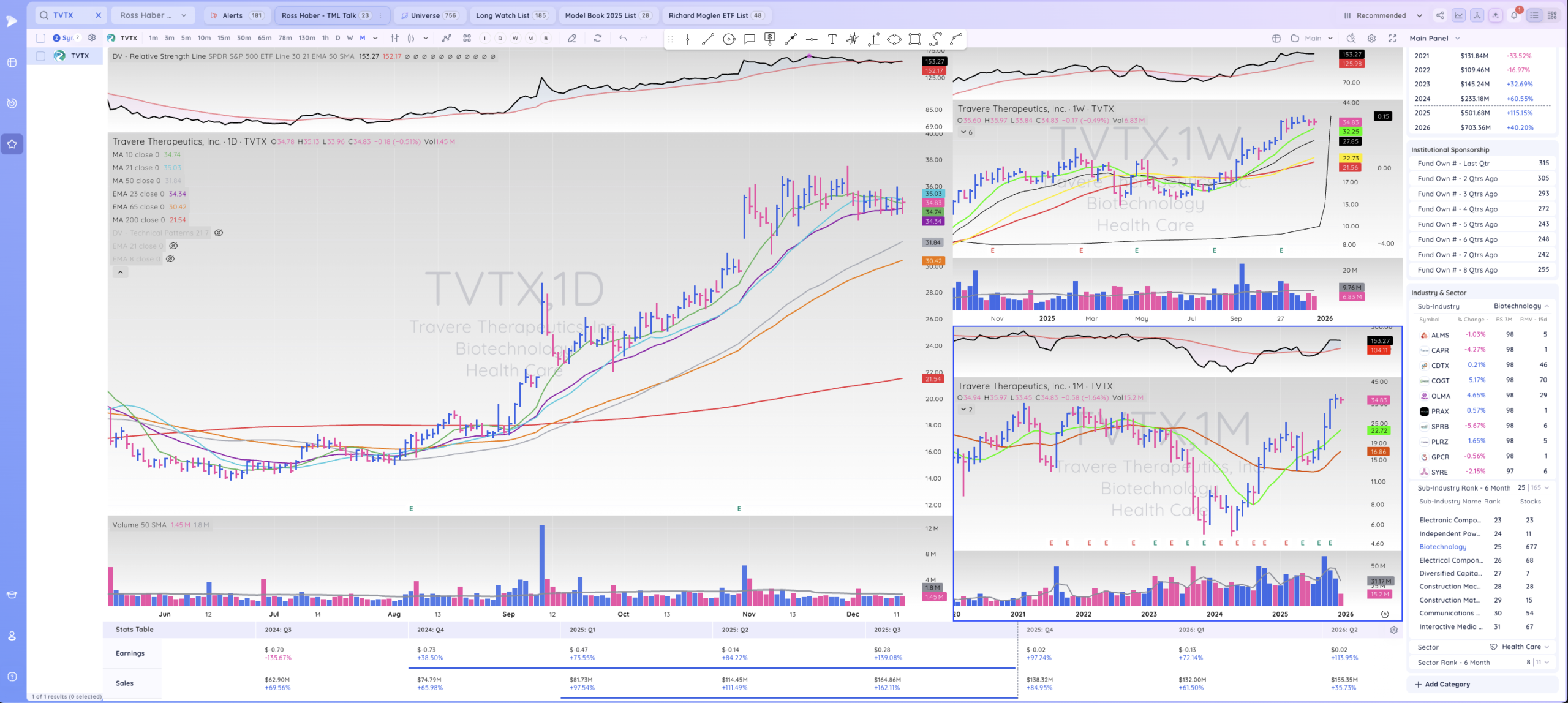Click the notifications bell icon

point(1514,15)
